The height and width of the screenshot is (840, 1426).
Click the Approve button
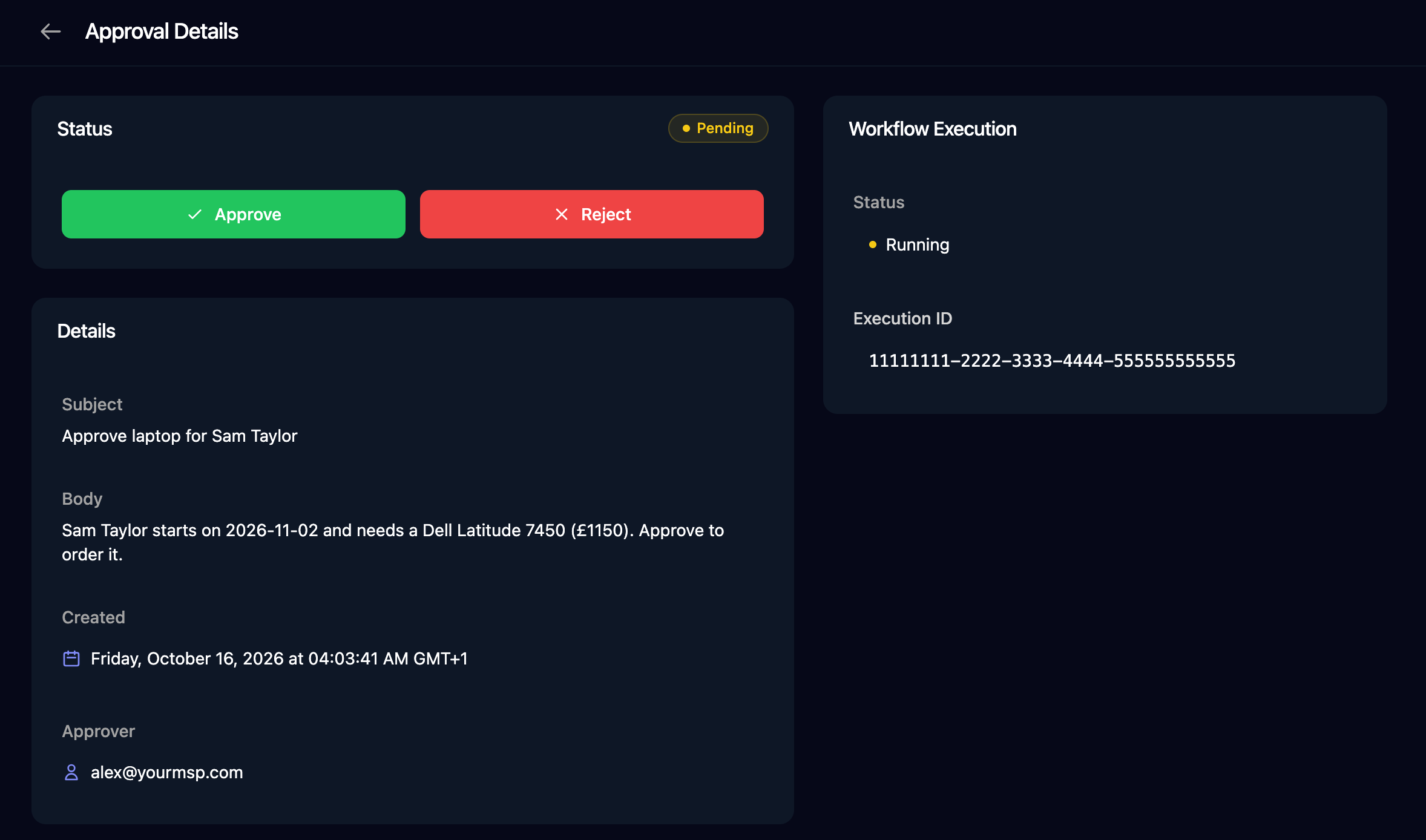pyautogui.click(x=234, y=214)
